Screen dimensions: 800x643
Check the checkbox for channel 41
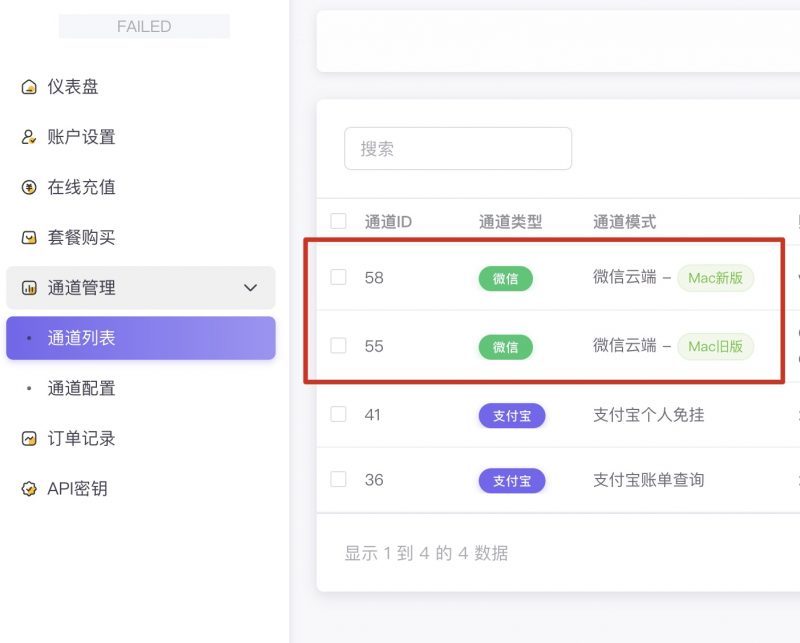(338, 415)
